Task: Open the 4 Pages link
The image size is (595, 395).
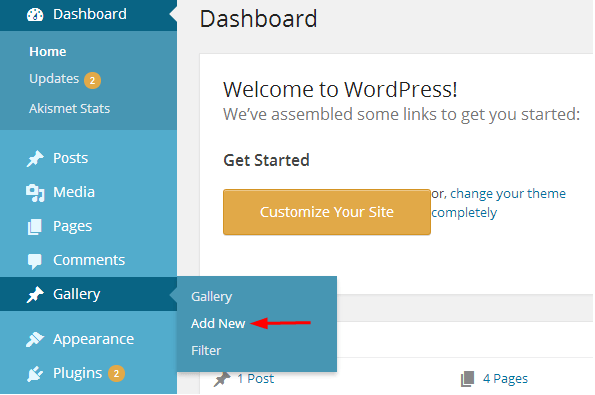Action: pyautogui.click(x=505, y=379)
